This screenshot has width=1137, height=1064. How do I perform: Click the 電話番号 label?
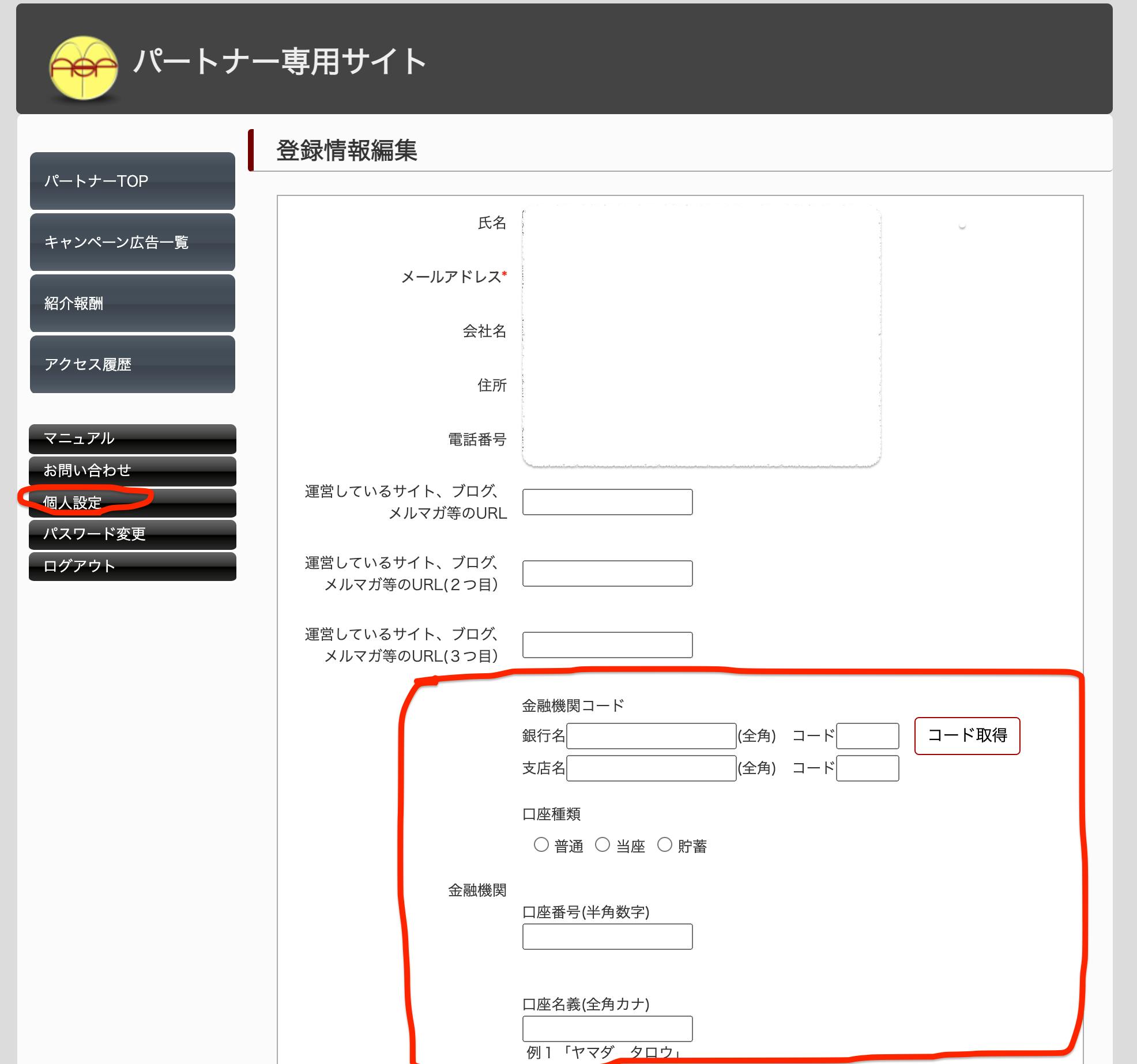(477, 440)
